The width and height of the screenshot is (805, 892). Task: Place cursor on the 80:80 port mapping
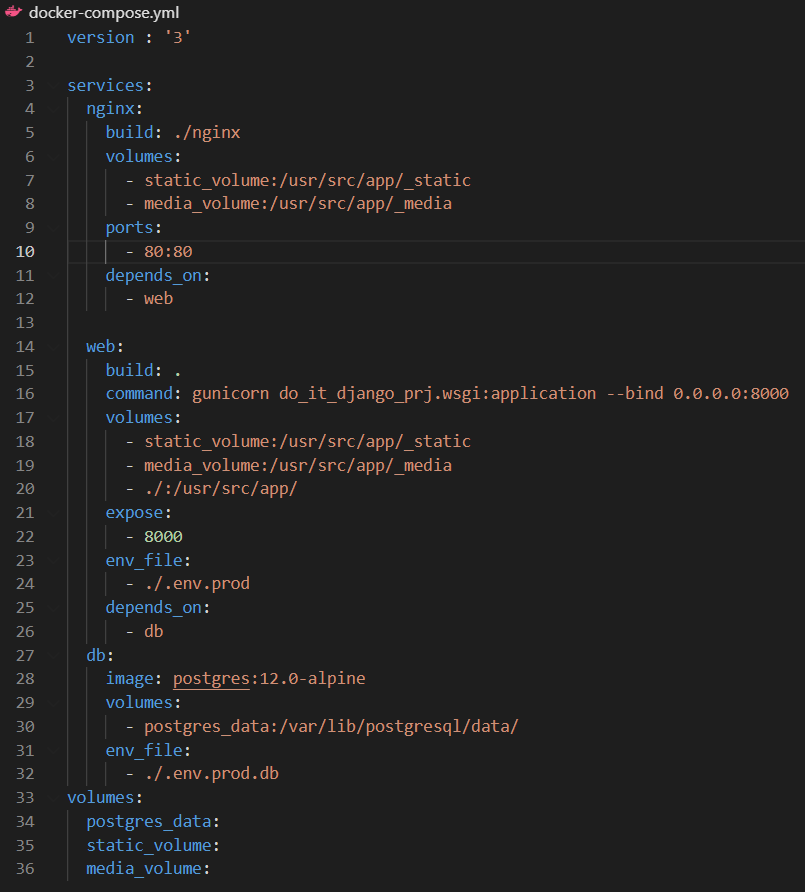click(168, 251)
